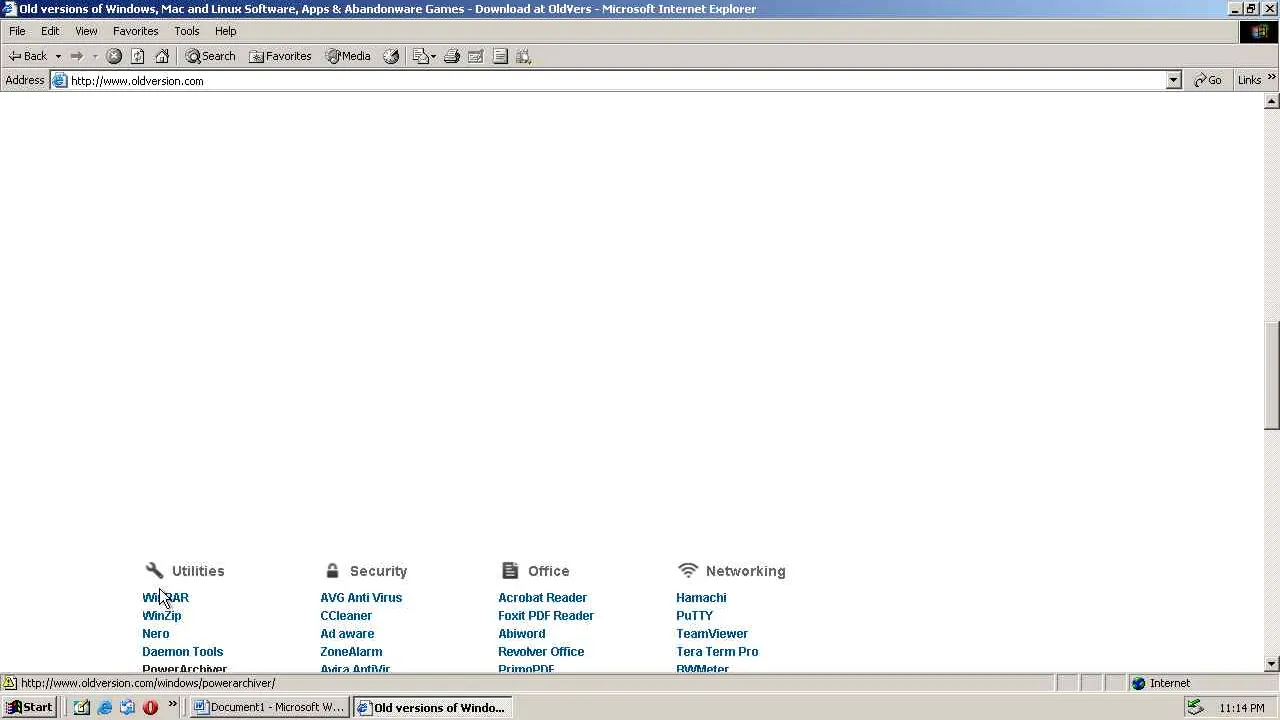
Task: Expand the address bar dropdown
Action: (1174, 81)
